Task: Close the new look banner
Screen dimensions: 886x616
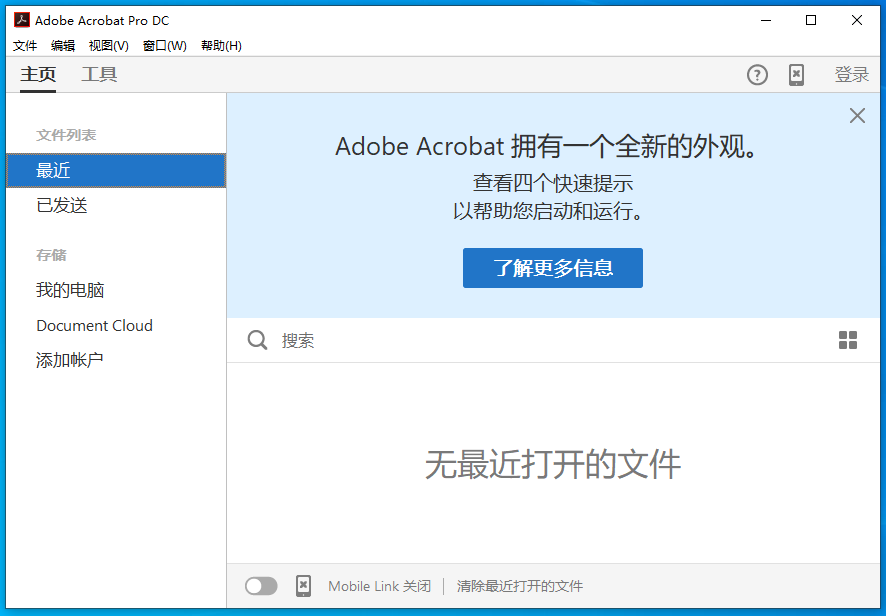Action: coord(857,116)
